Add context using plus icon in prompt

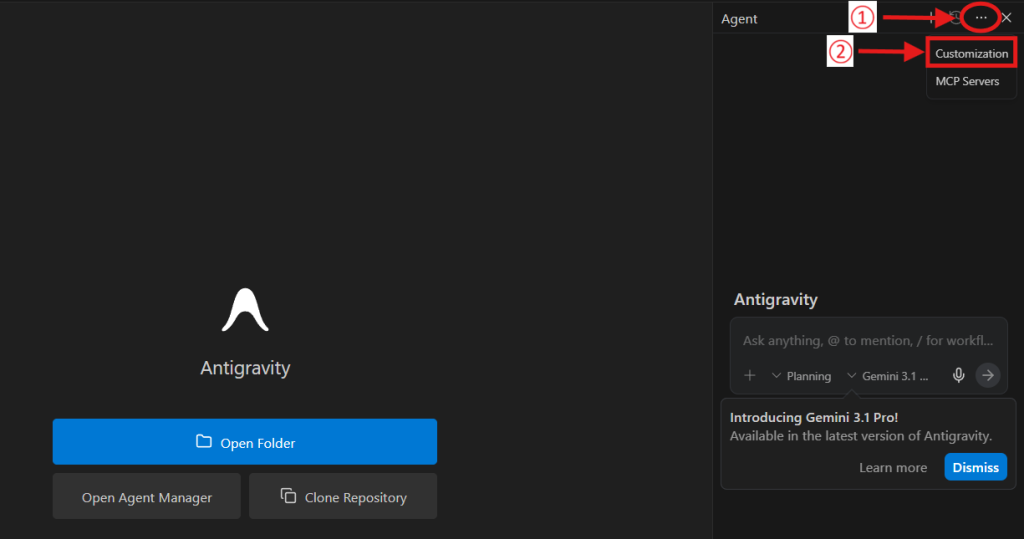[x=750, y=375]
